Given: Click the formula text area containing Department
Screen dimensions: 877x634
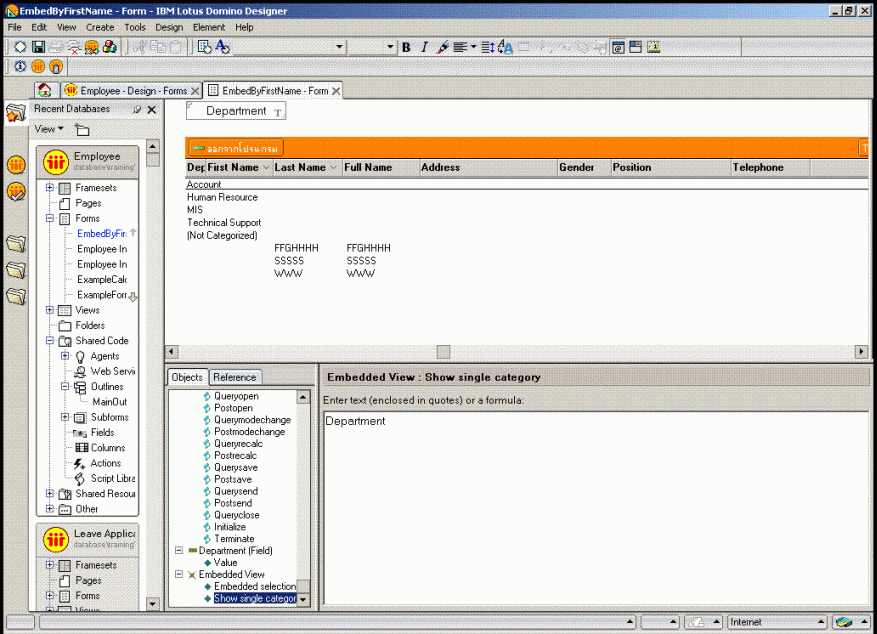Looking at the screenshot, I should click(x=596, y=508).
